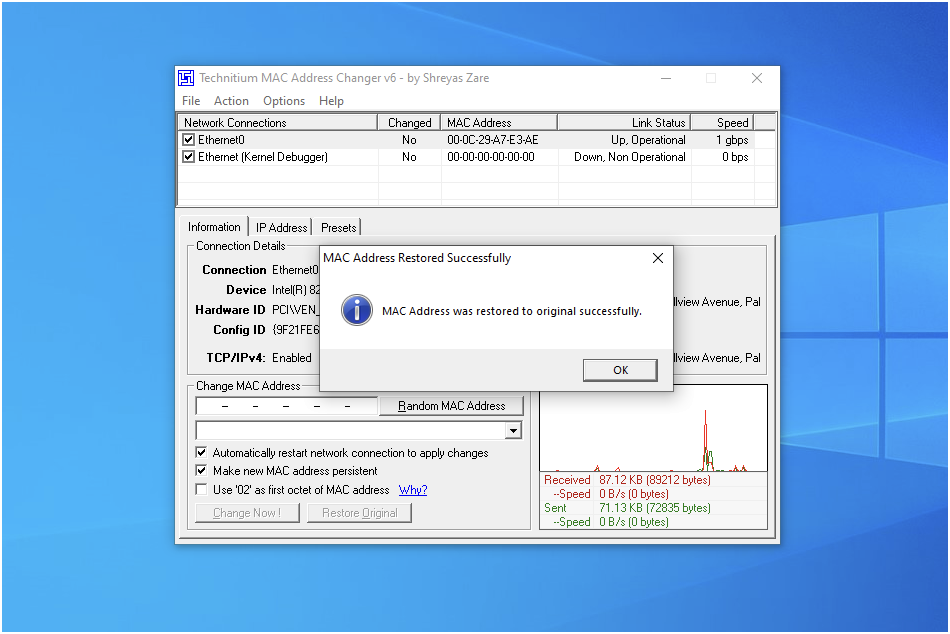
Task: Sort by Changed column header
Action: tap(409, 122)
